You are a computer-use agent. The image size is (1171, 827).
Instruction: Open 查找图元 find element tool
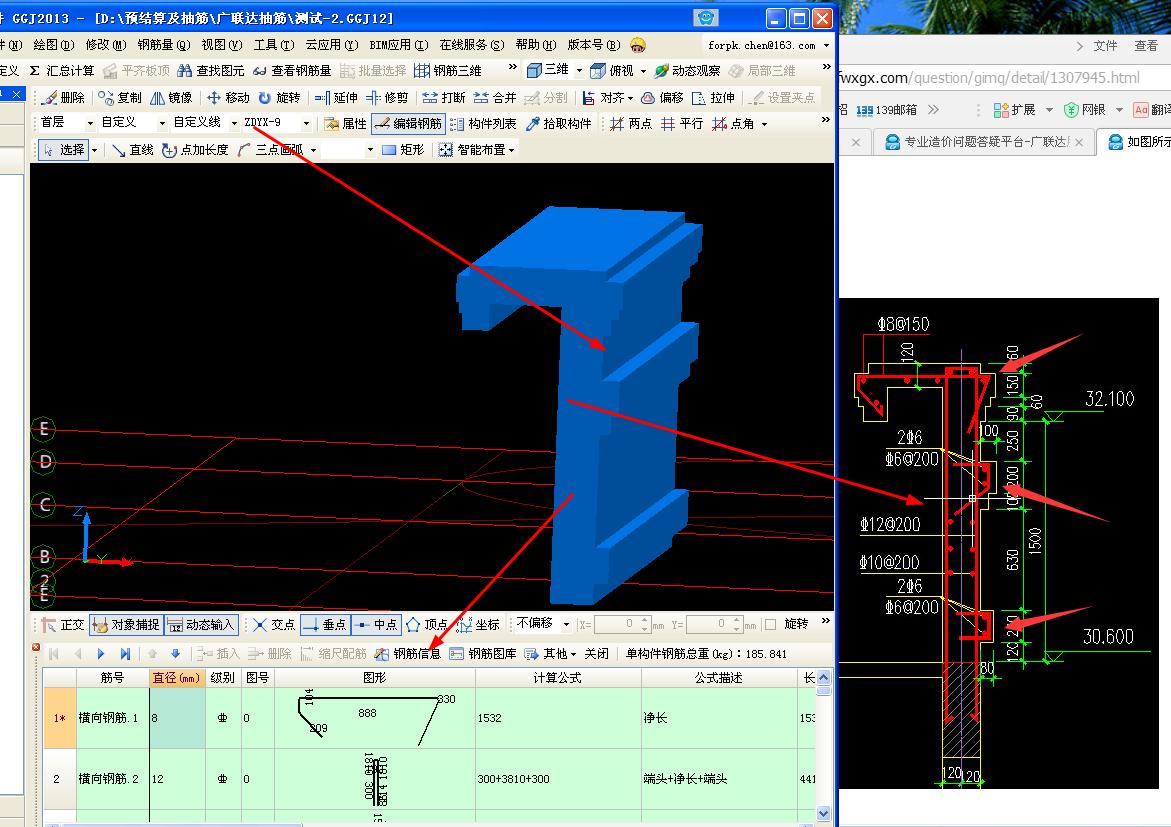coord(210,71)
